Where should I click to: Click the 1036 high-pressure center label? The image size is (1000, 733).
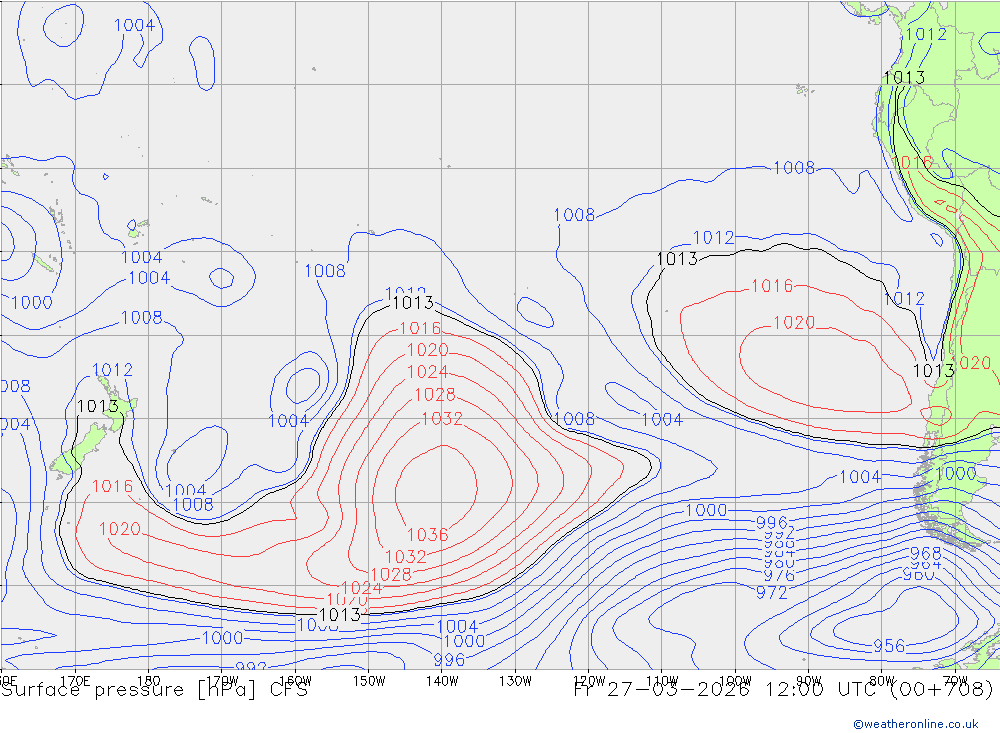427,535
